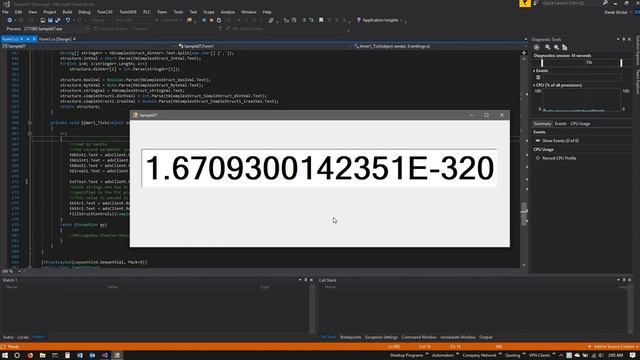Open the Action Center notifications icon
Image resolution: width=640 pixels, height=360 pixels.
632,356
